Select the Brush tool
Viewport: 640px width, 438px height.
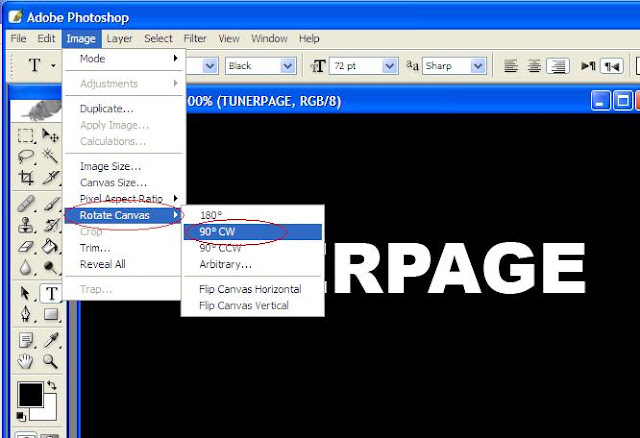click(51, 204)
